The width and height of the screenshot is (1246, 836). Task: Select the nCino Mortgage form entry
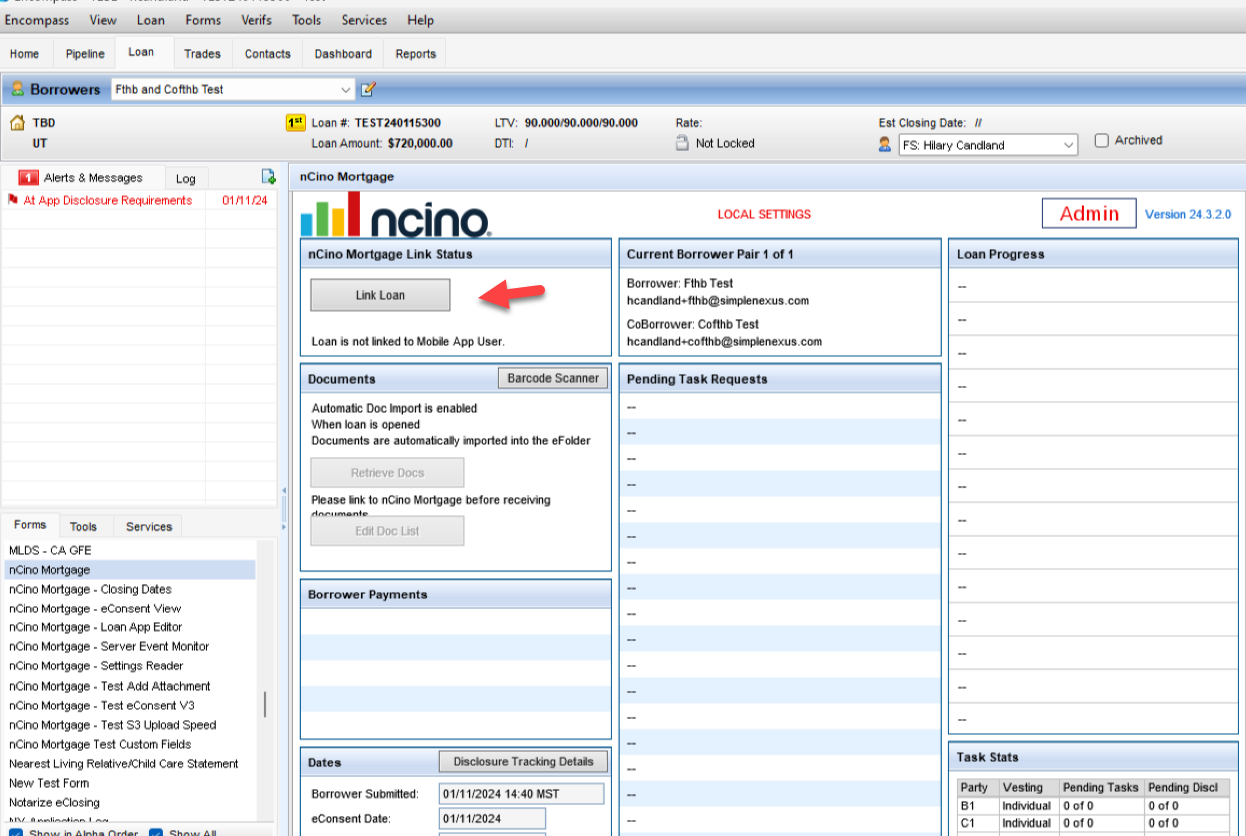coord(130,570)
